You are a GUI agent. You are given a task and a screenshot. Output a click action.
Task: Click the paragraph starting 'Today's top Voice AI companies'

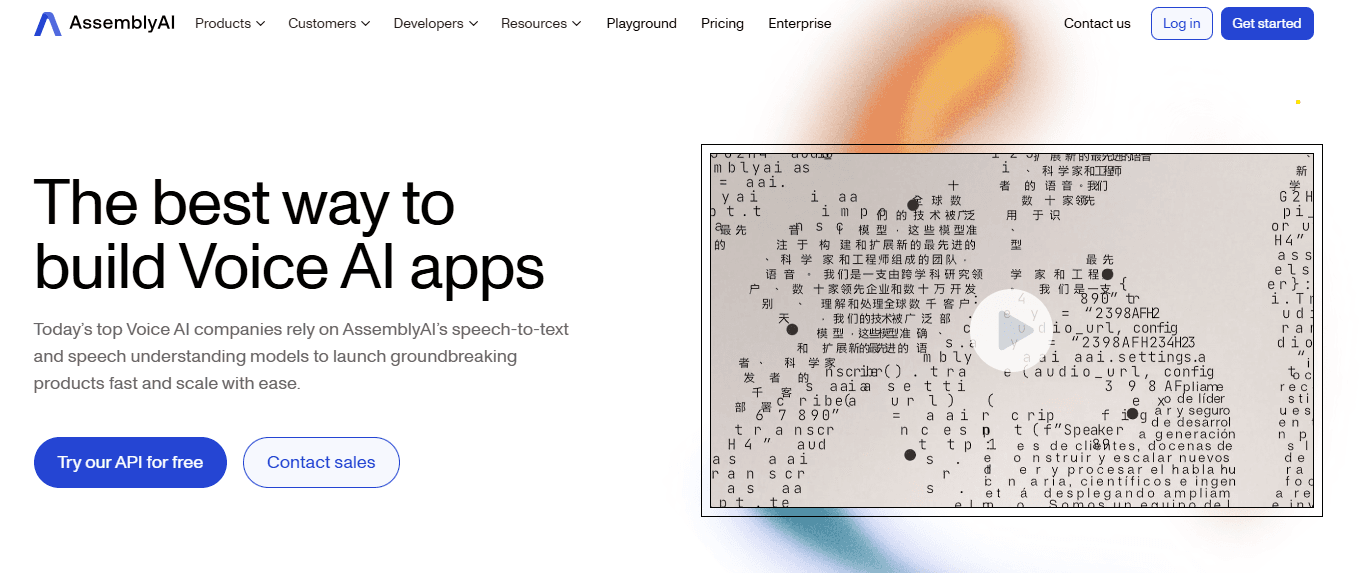(301, 356)
